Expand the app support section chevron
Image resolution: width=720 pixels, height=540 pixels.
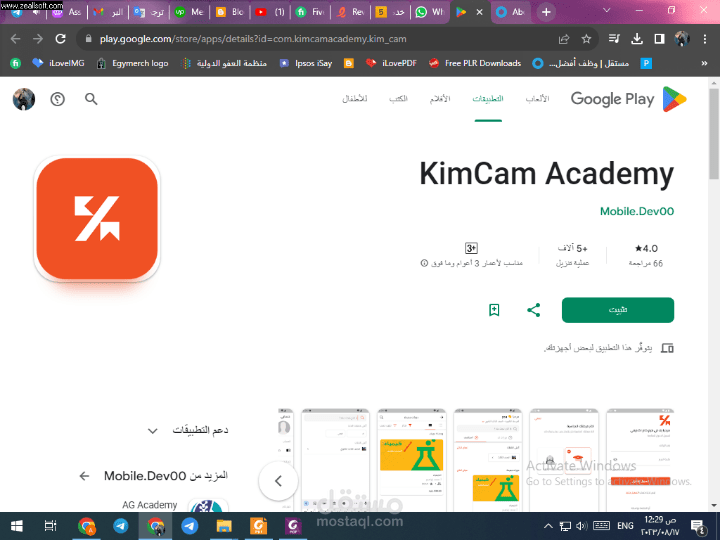point(152,431)
